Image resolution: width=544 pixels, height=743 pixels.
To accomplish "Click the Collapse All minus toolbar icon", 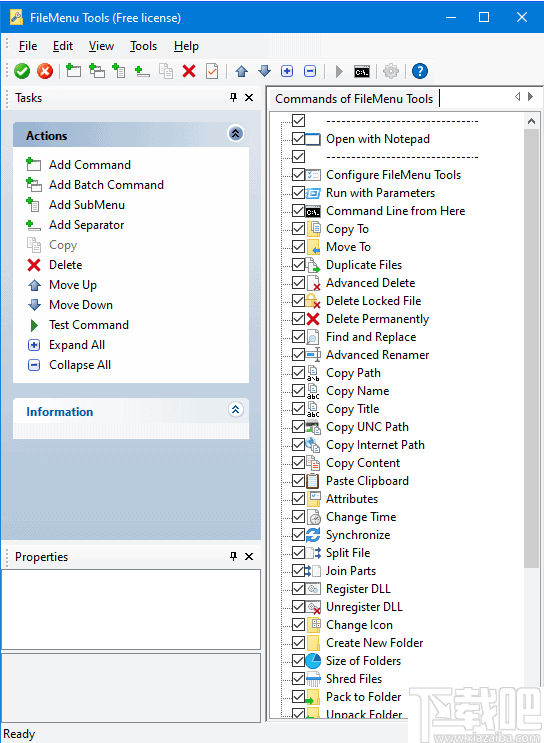I will (310, 71).
